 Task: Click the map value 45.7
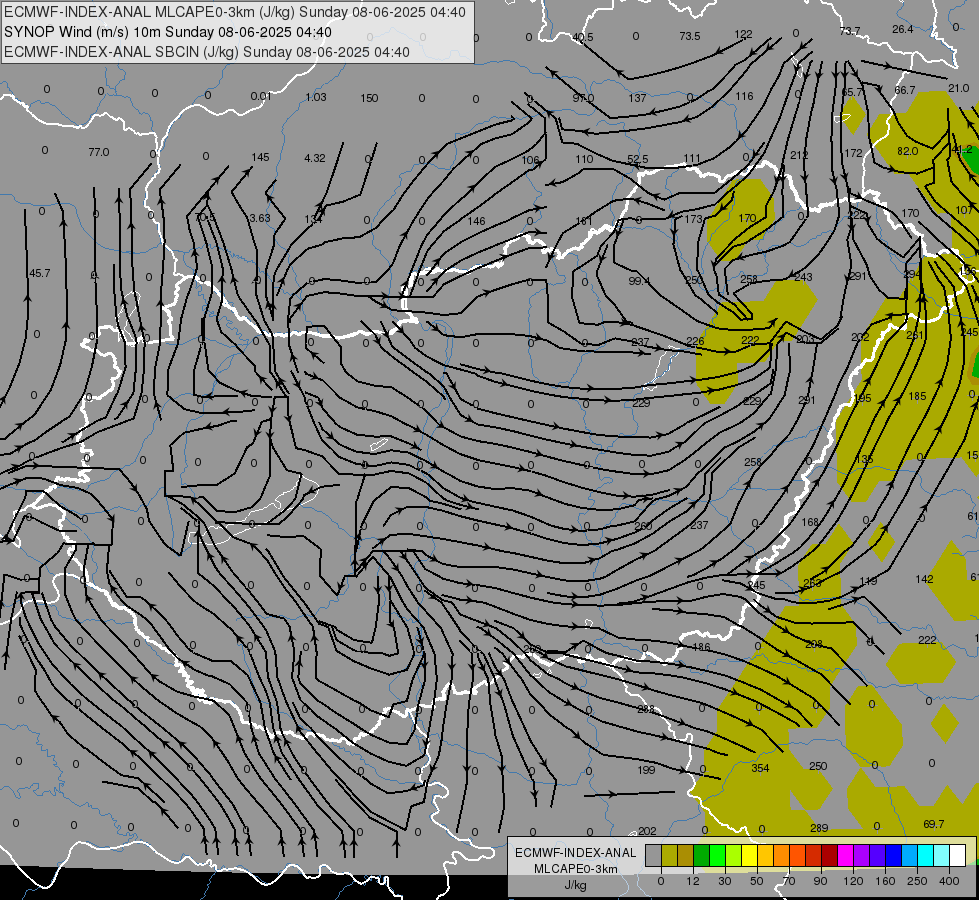coord(39,273)
